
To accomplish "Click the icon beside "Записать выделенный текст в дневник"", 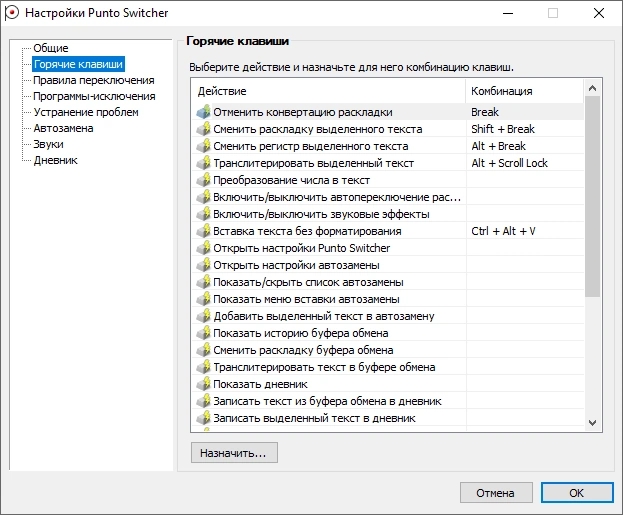I will pos(203,418).
